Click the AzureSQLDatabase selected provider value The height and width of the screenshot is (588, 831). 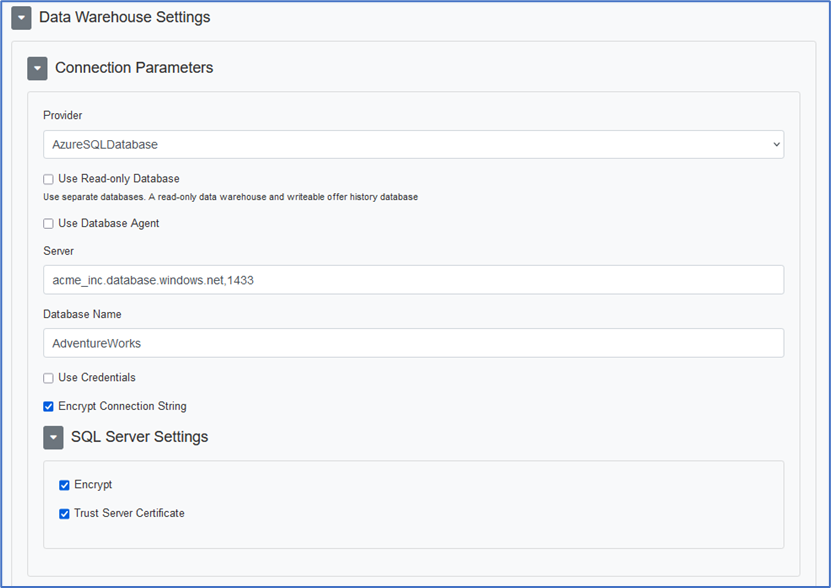(x=105, y=145)
